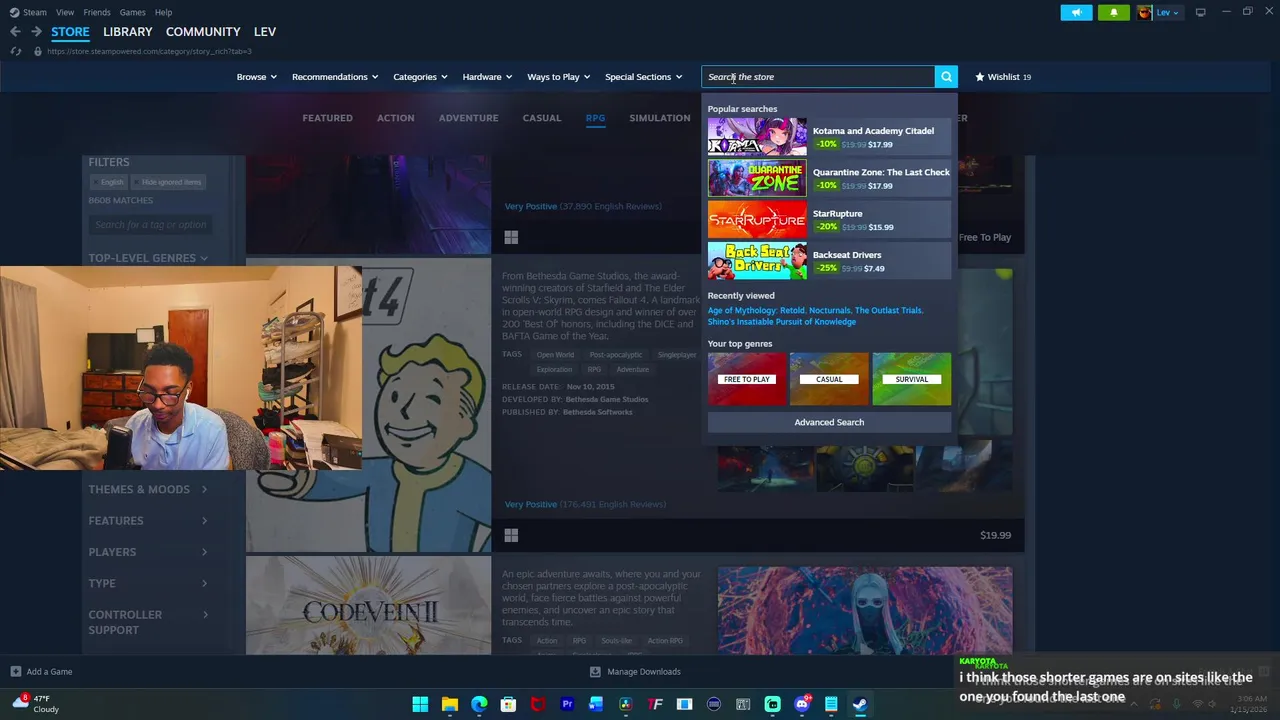Click the Post-apocalyptic tag on Fallout 4
Screen dimensions: 1280x720
tap(615, 355)
